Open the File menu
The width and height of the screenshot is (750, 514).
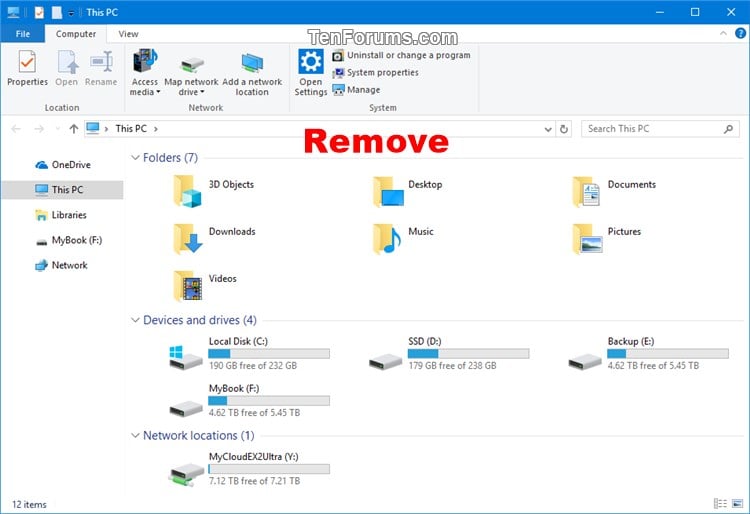pos(22,34)
